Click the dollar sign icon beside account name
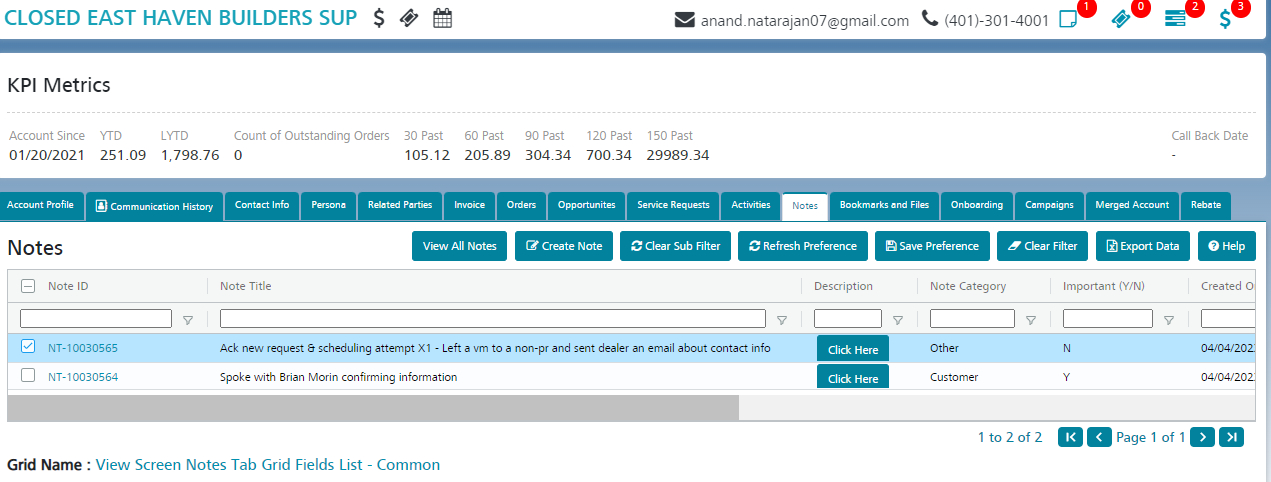This screenshot has width=1271, height=482. point(379,18)
